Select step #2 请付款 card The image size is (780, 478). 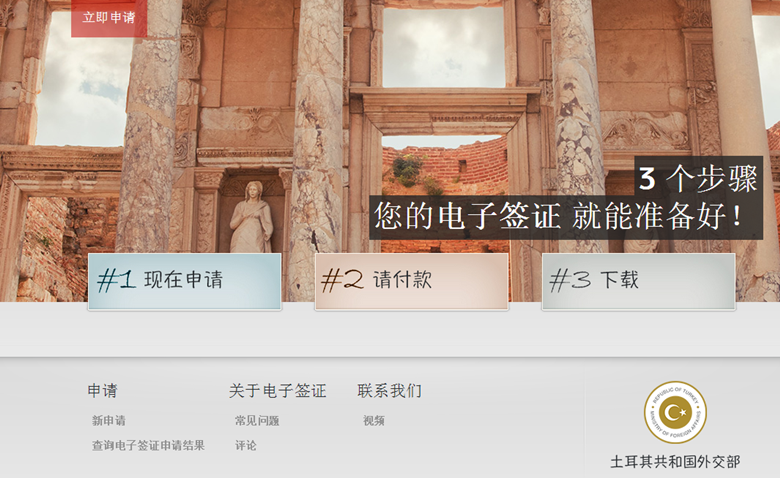(411, 281)
